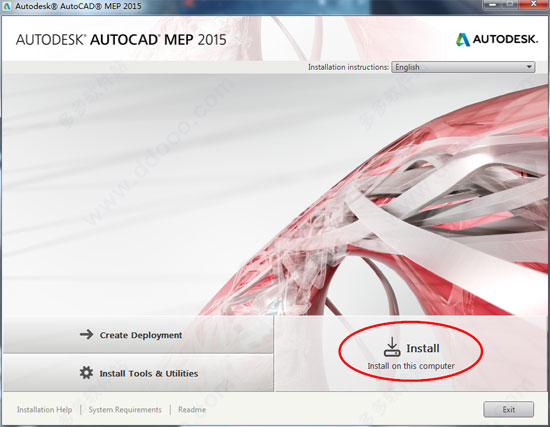Click the Autodesk logo at top right
Screen dimensions: 550x427
tap(496, 39)
